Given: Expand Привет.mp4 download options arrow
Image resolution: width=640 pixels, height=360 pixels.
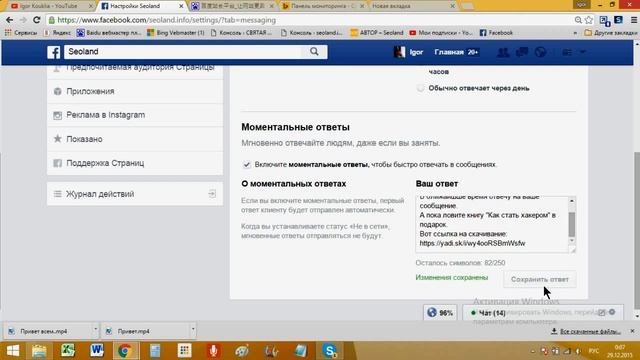Looking at the screenshot, I should [193, 329].
